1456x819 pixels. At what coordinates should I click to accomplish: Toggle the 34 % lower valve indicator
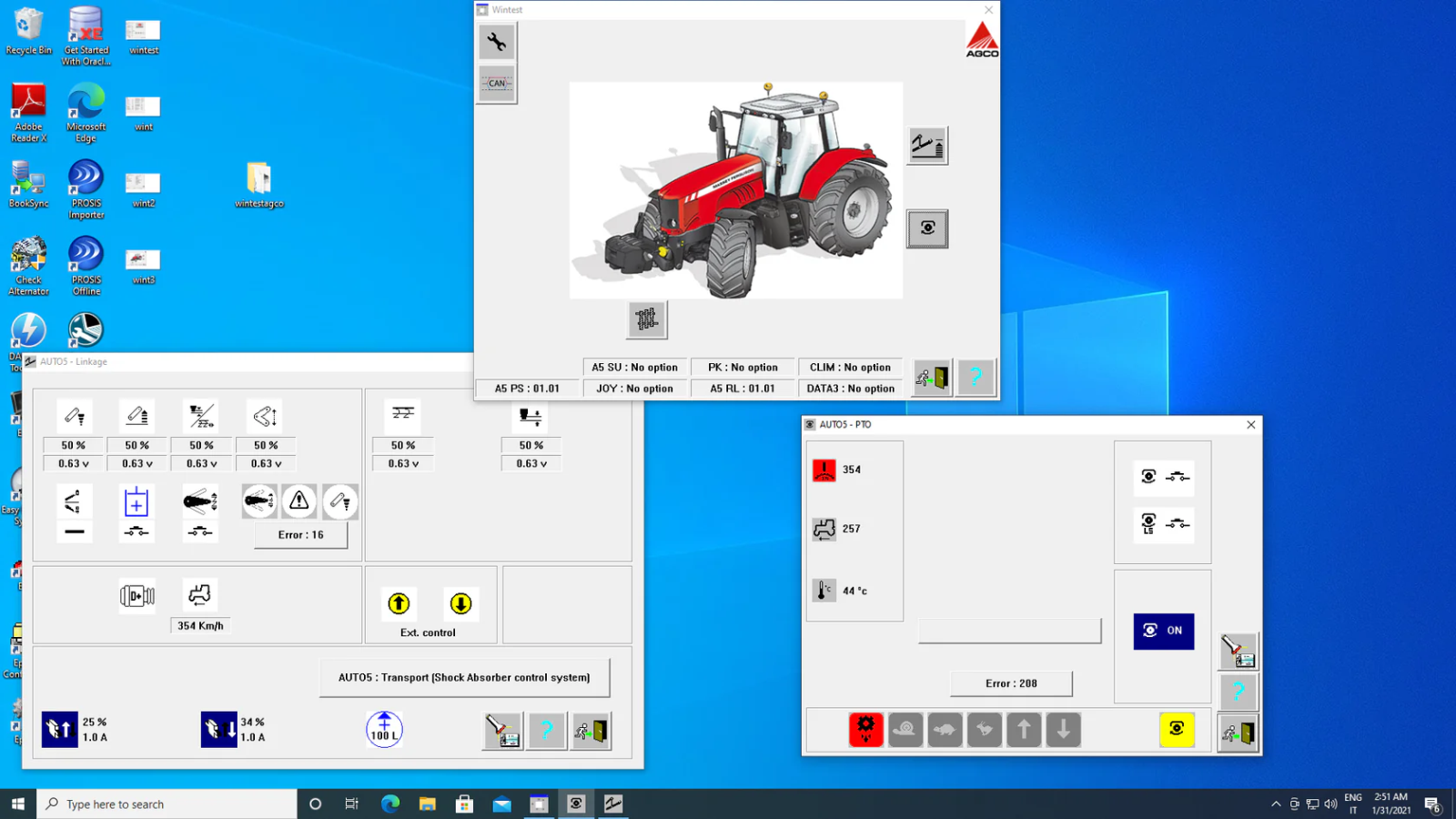[x=218, y=729]
